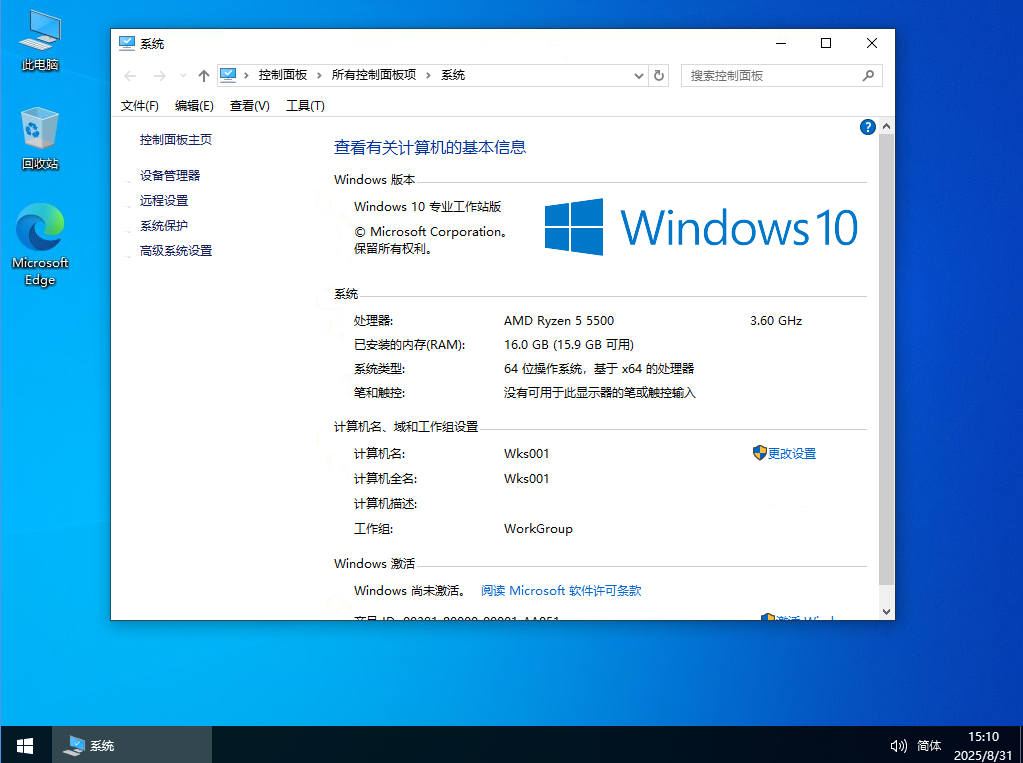The height and width of the screenshot is (763, 1023).
Task: Click the Windows 10 专业工作站版 text
Action: pos(427,207)
